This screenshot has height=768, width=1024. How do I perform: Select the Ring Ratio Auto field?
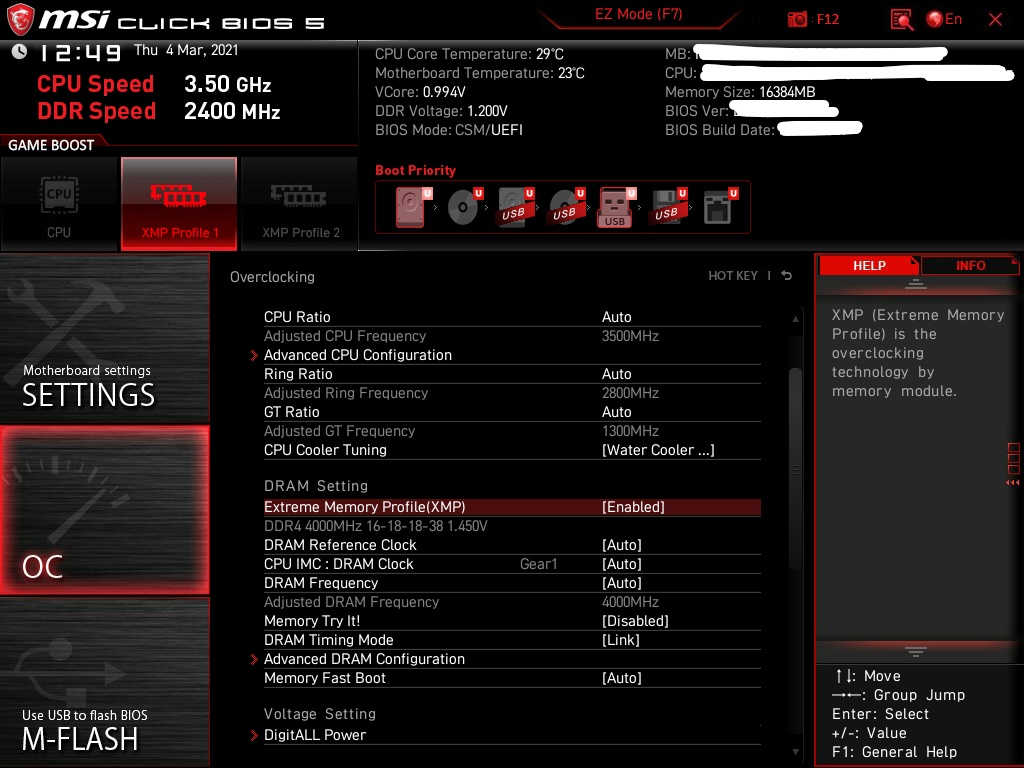click(616, 374)
